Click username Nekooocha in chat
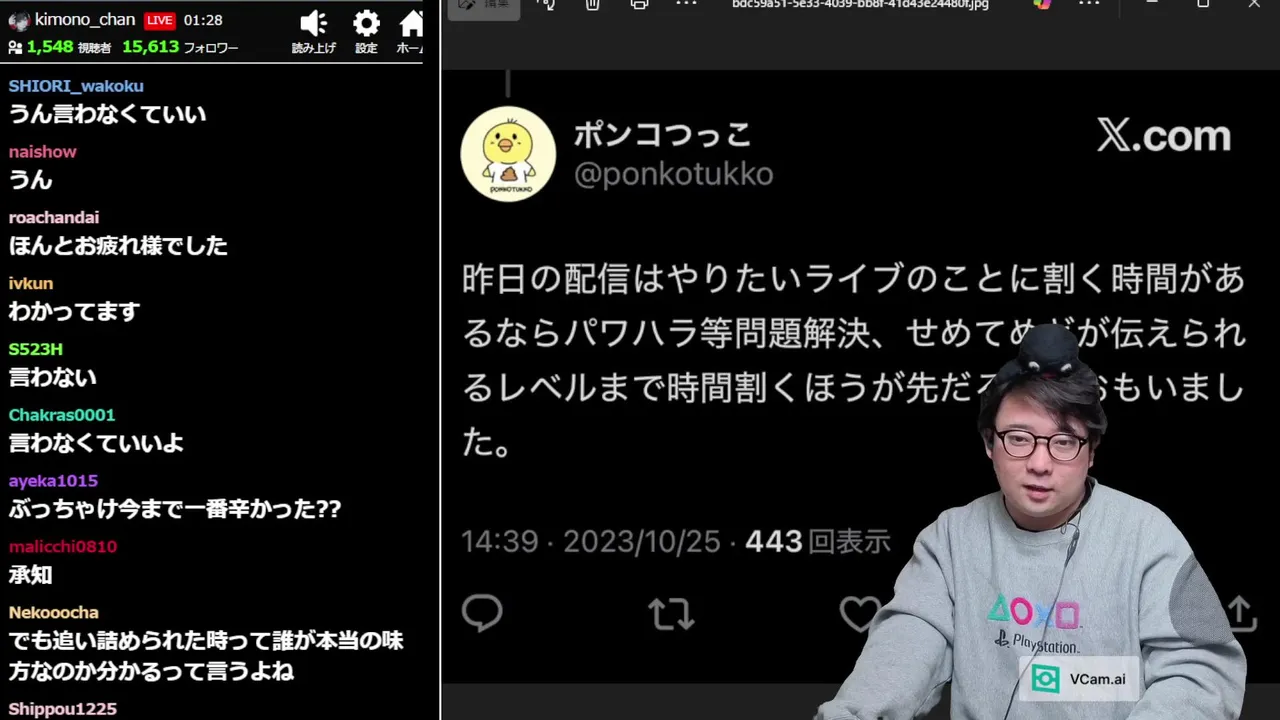The height and width of the screenshot is (720, 1280). (54, 613)
